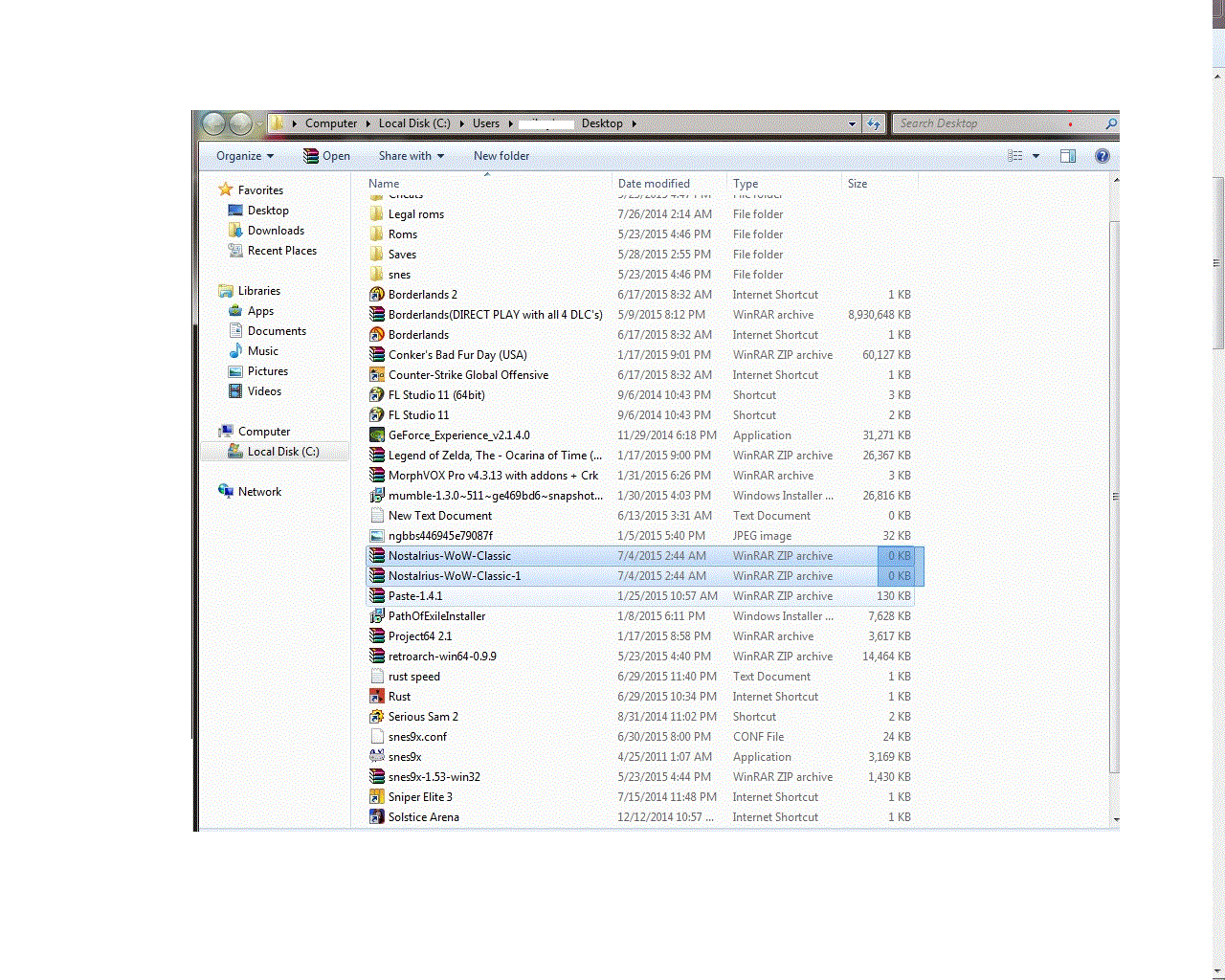The width and height of the screenshot is (1225, 980).
Task: Open the Pictures library icon
Action: coord(235,371)
